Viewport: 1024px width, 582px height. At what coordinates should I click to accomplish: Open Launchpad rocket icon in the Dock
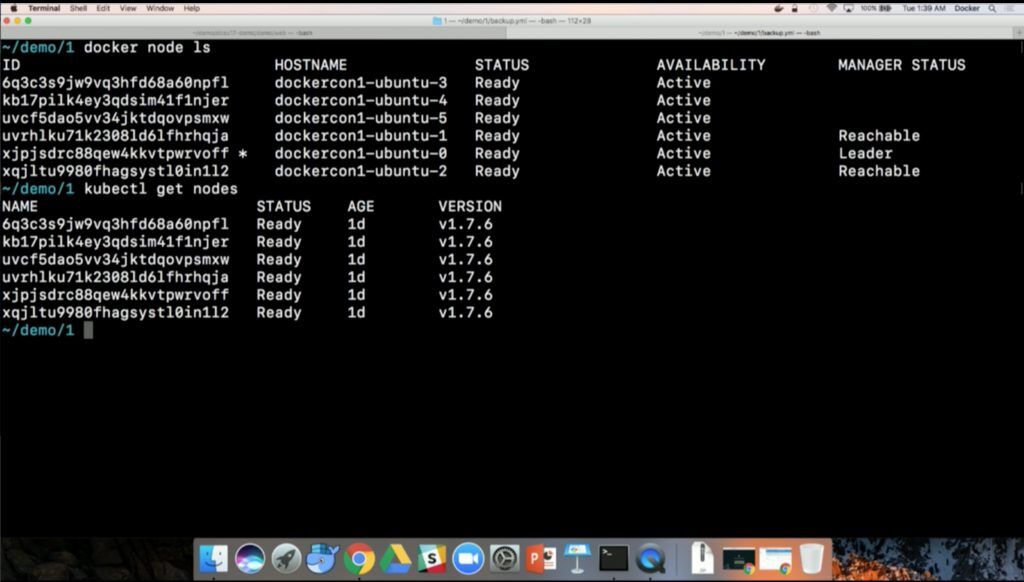(286, 558)
